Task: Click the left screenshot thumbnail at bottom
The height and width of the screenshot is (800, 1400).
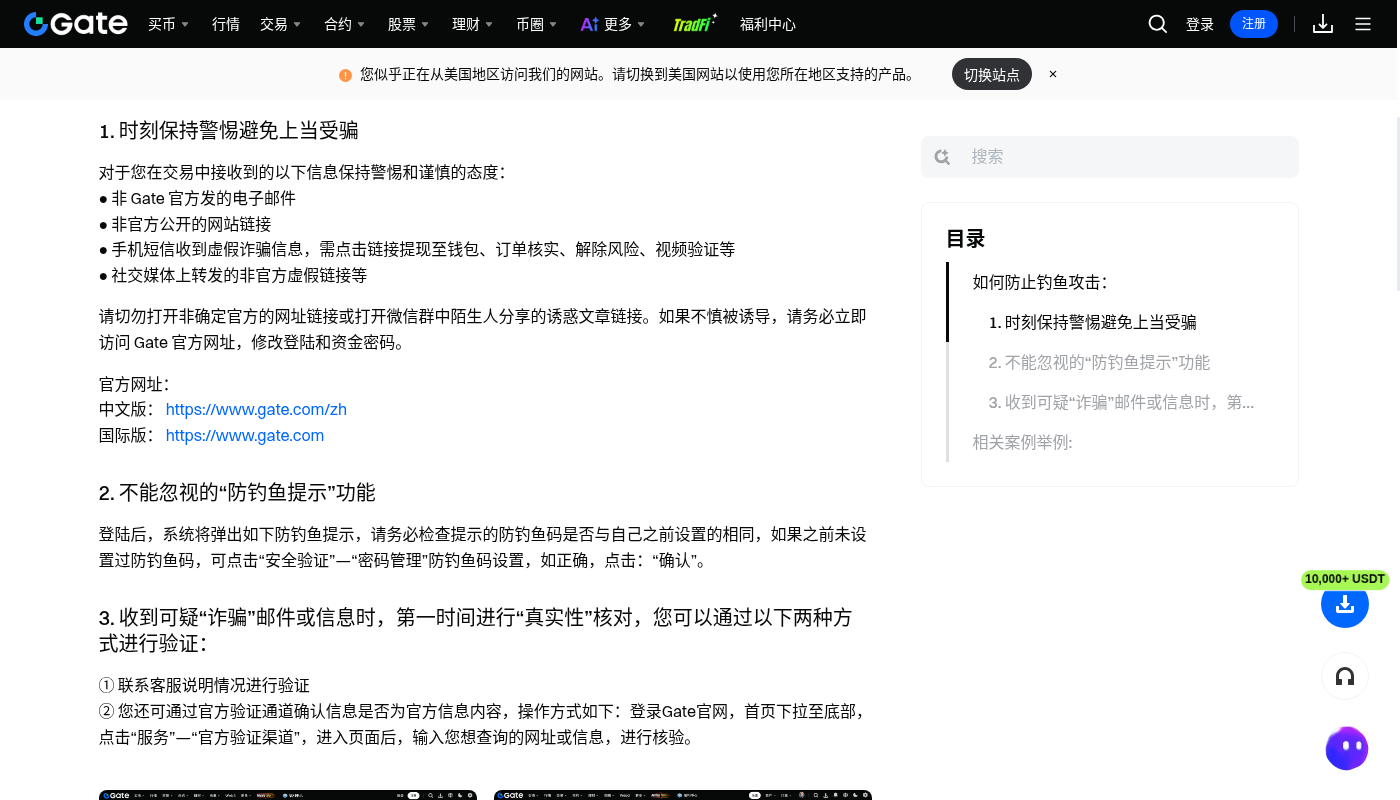Action: 288,795
